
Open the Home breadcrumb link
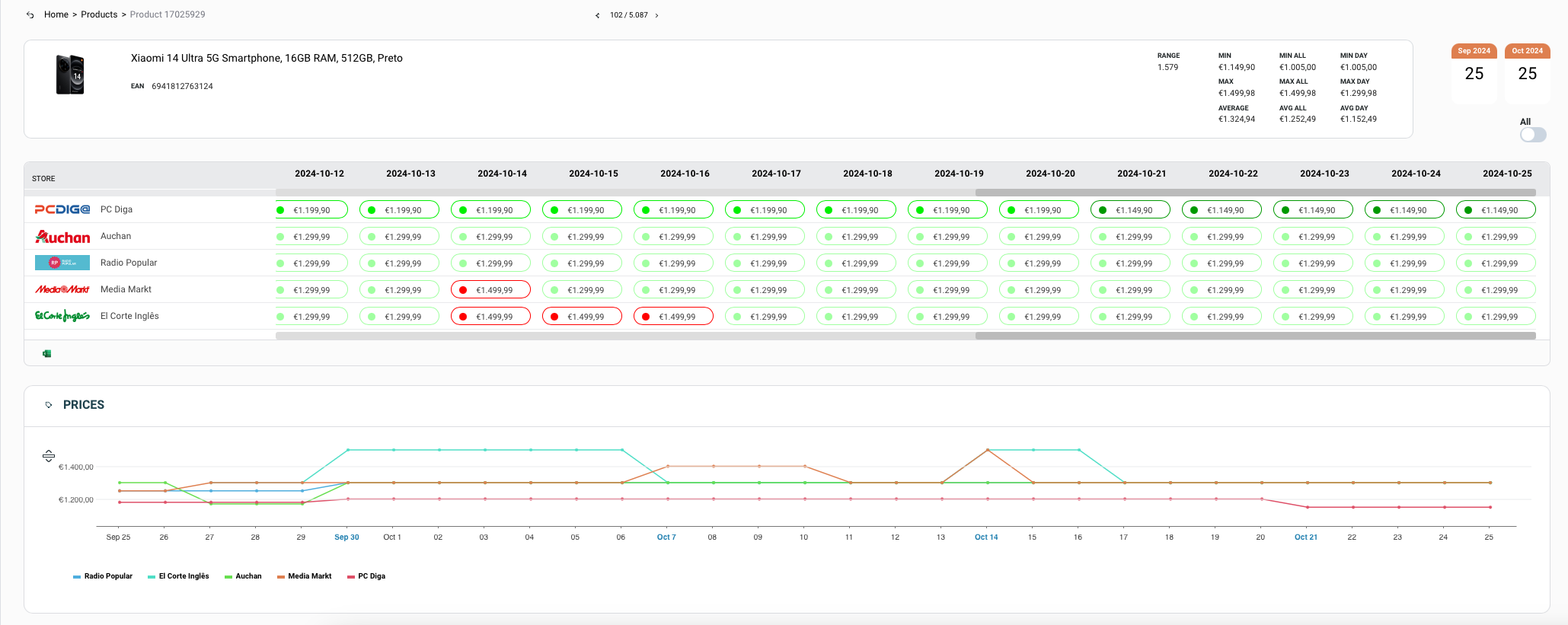(56, 14)
